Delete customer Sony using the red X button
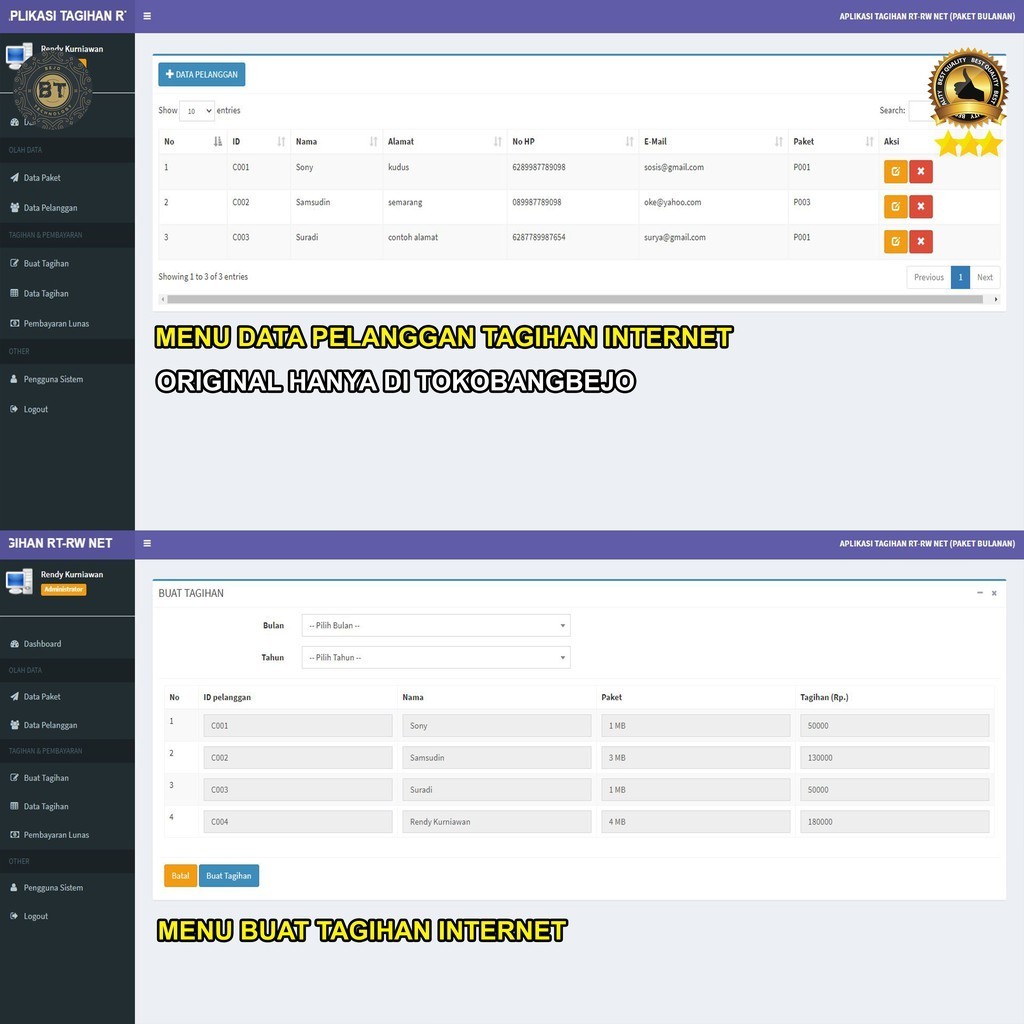Screen dimensions: 1024x1024 (x=921, y=172)
